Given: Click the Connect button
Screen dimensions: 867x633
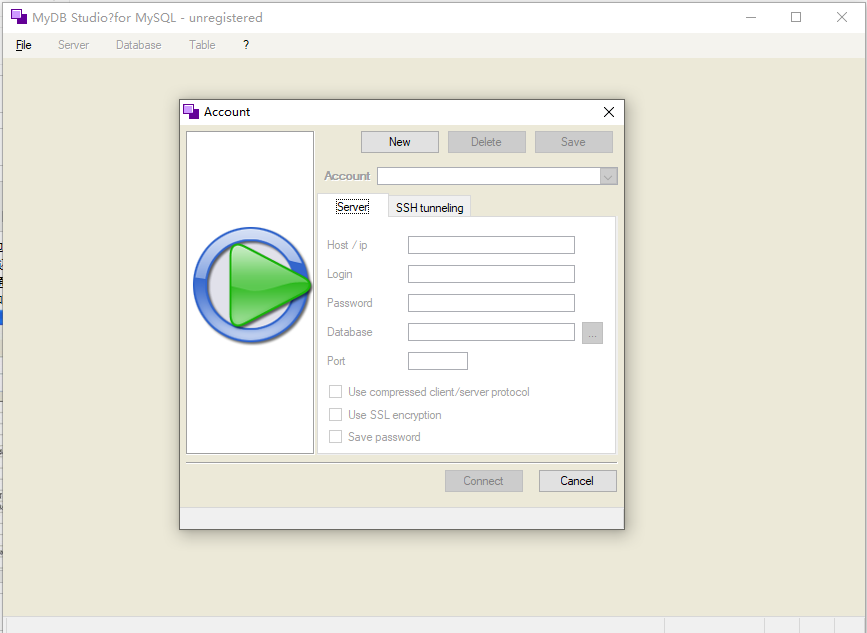Looking at the screenshot, I should pos(484,481).
